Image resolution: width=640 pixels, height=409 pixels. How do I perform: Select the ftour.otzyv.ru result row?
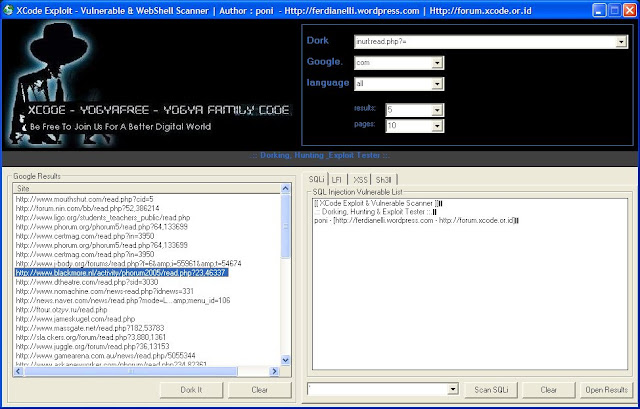(x=62, y=309)
